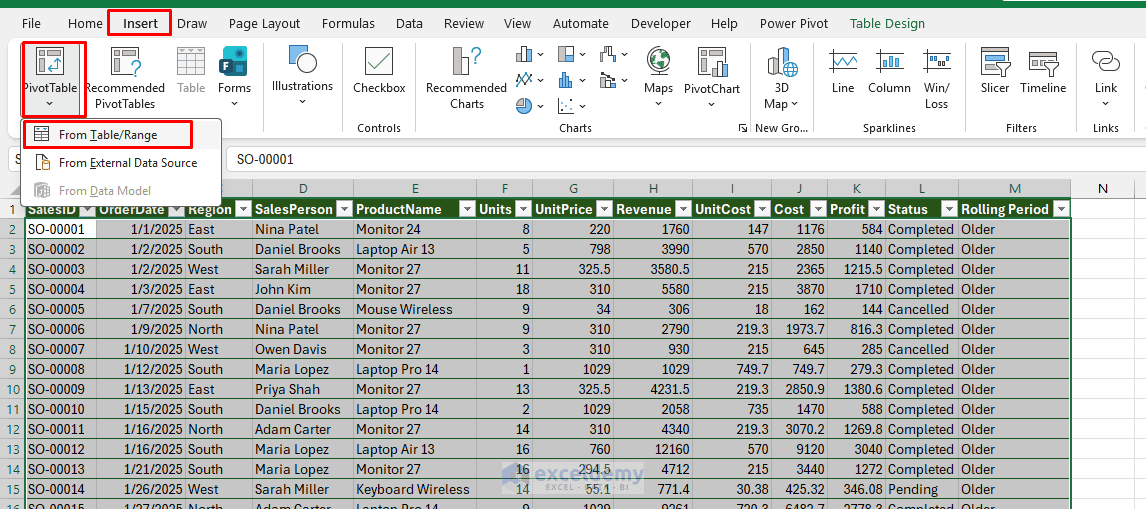Viewport: 1146px width, 509px height.
Task: Insert a hierarchy treemap chart icon
Action: pyautogui.click(x=566, y=54)
